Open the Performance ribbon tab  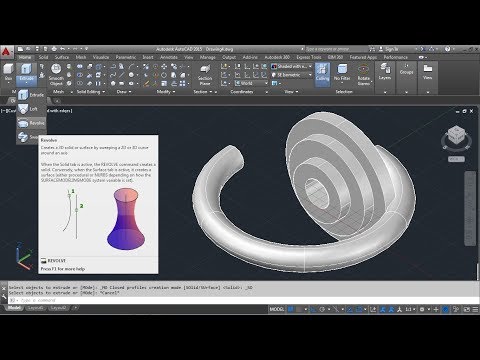(x=395, y=57)
